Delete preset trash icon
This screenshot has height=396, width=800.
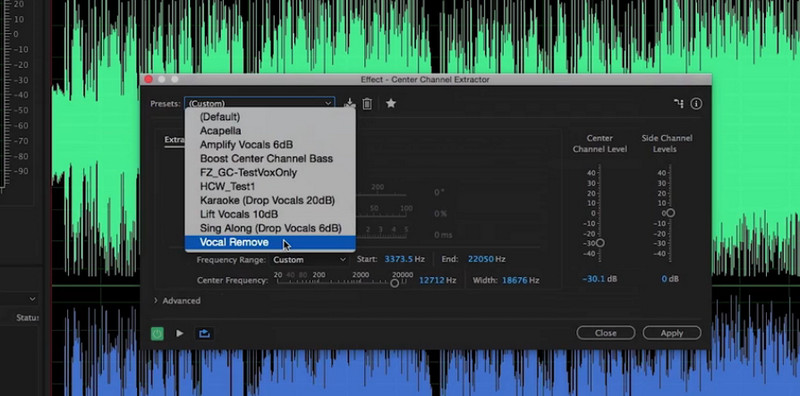pyautogui.click(x=367, y=104)
